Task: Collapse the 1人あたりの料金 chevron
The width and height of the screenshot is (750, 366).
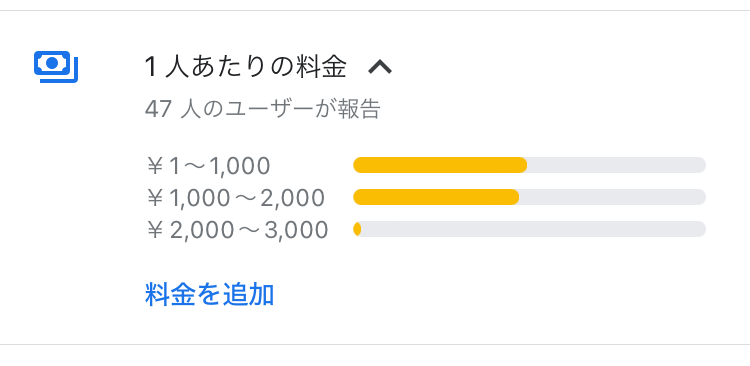Action: point(380,67)
